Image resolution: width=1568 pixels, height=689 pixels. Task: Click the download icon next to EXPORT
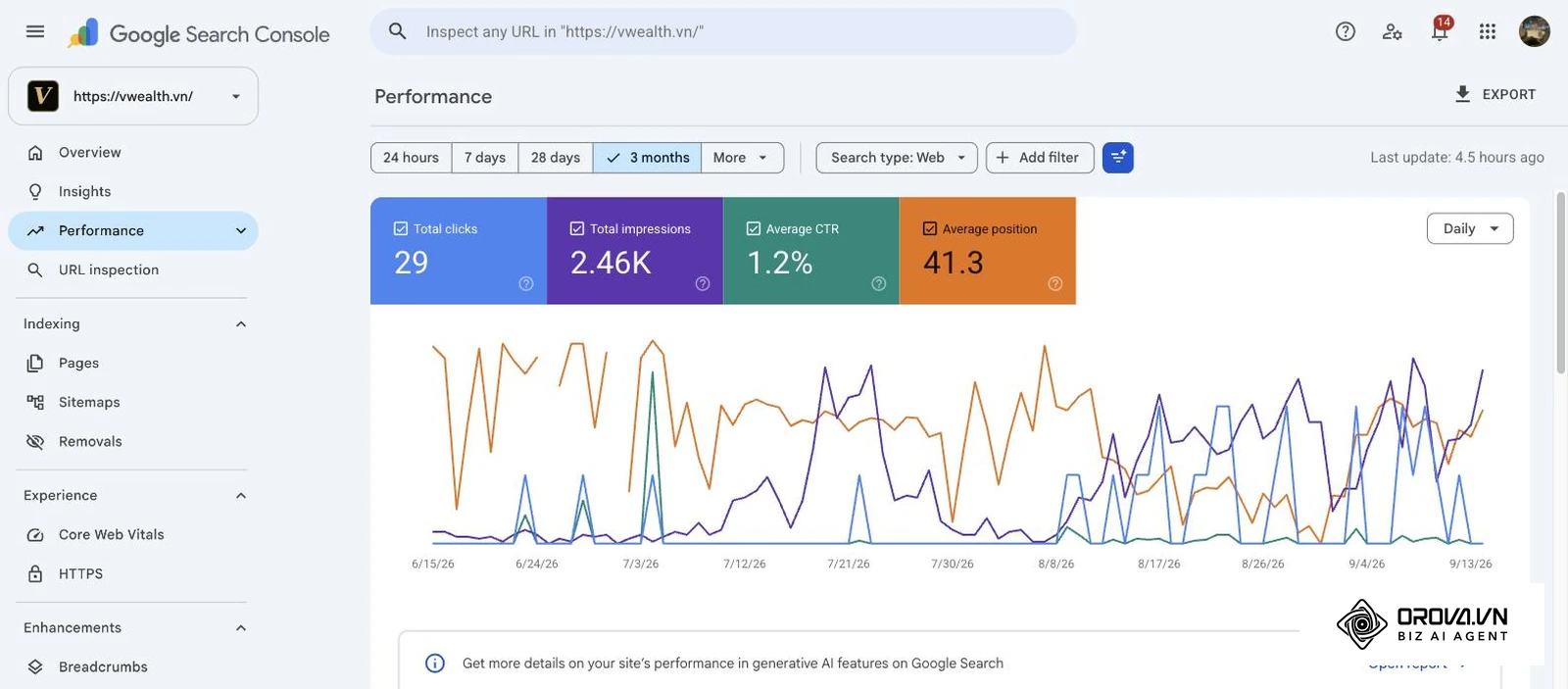click(1462, 94)
